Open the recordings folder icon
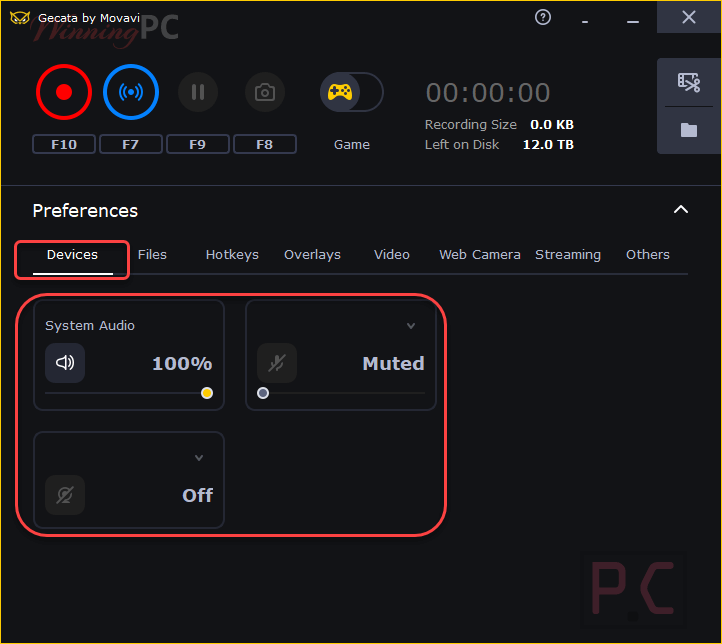 (x=688, y=130)
